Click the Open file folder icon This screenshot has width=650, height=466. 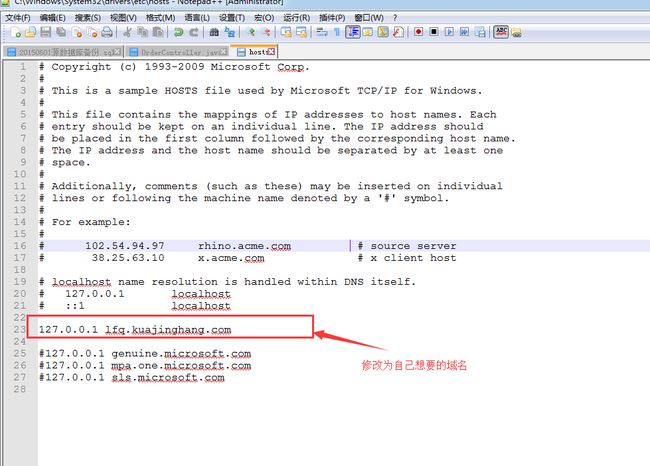pyautogui.click(x=30, y=32)
